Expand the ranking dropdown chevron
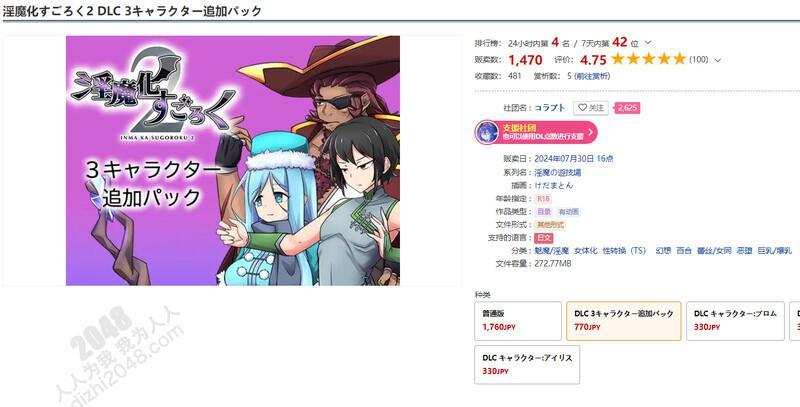Viewport: 800px width, 407px height. point(648,43)
